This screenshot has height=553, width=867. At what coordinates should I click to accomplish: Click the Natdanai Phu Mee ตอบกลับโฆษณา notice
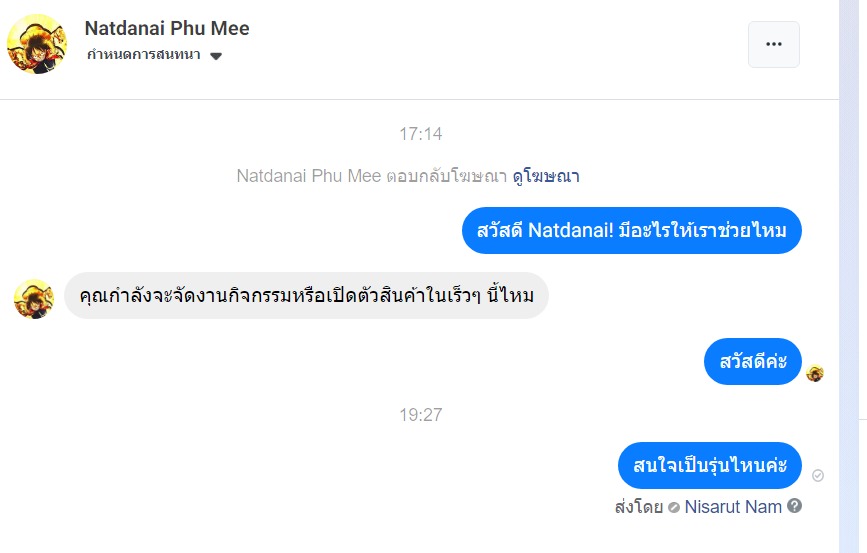coord(372,176)
